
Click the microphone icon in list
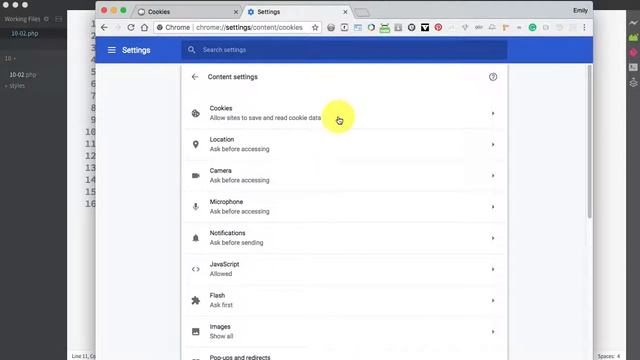pos(196,207)
